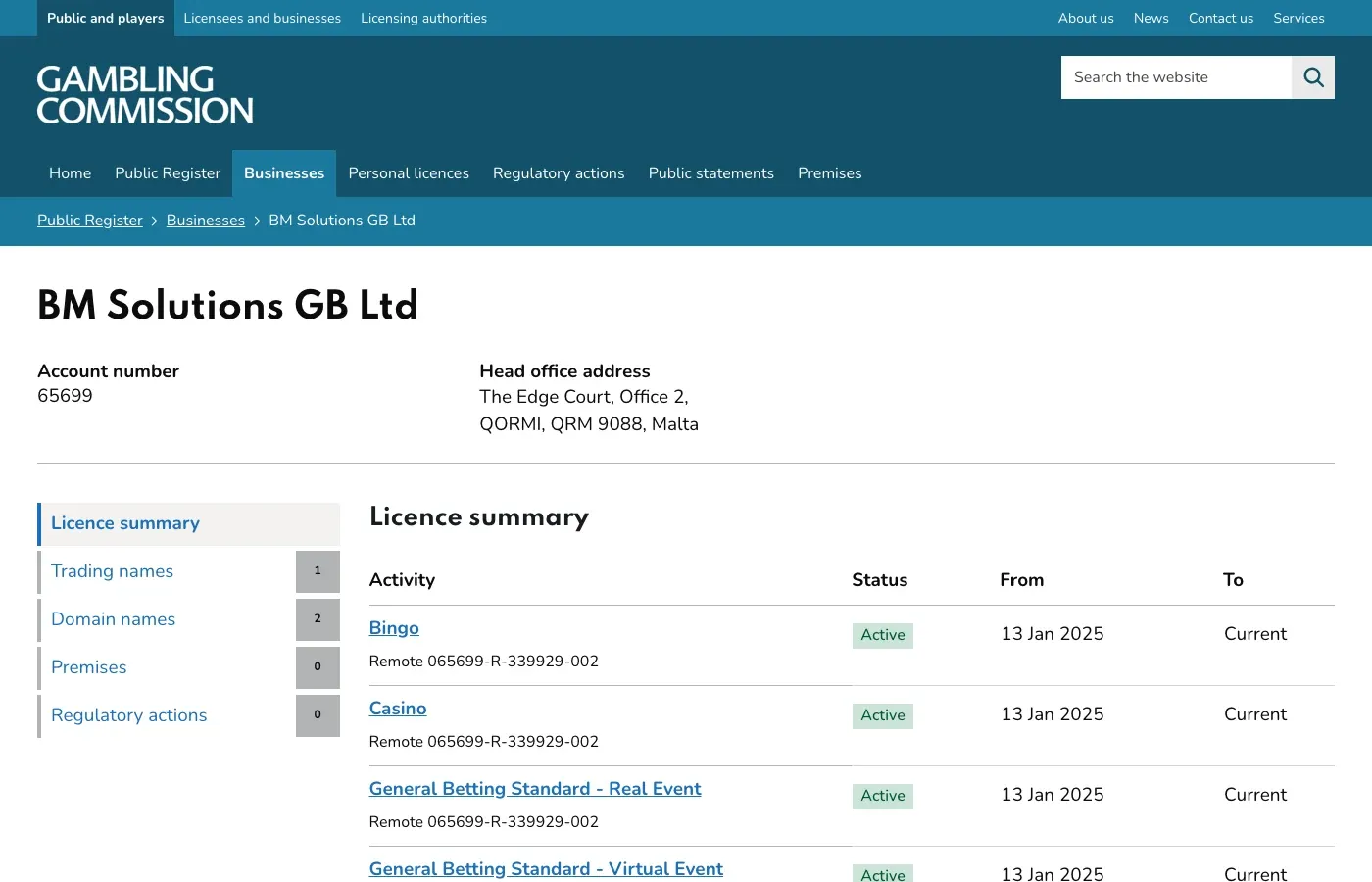Follow Public Register breadcrumb link
1372x882 pixels.
coord(90,220)
